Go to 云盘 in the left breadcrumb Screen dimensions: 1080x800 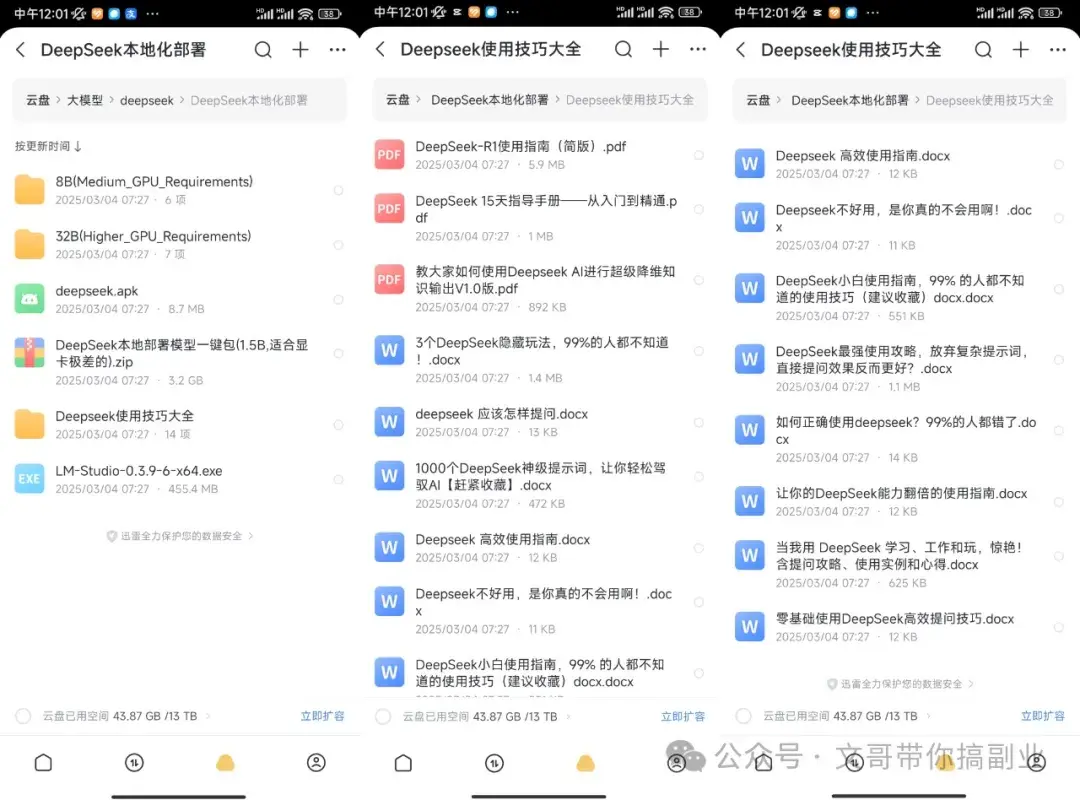click(x=38, y=100)
